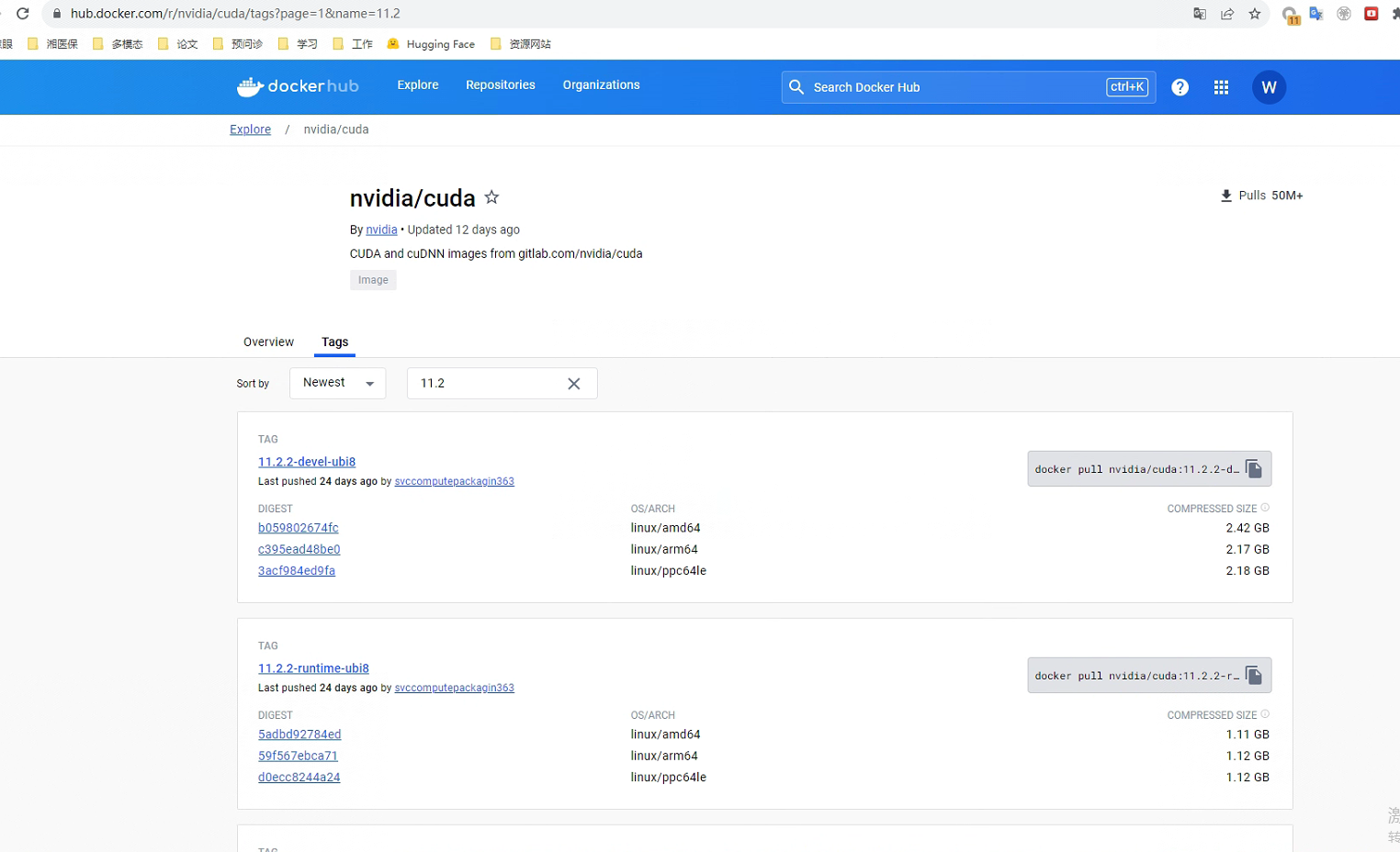Viewport: 1400px width, 852px height.
Task: Click the blue translate extension icon
Action: point(1316,14)
